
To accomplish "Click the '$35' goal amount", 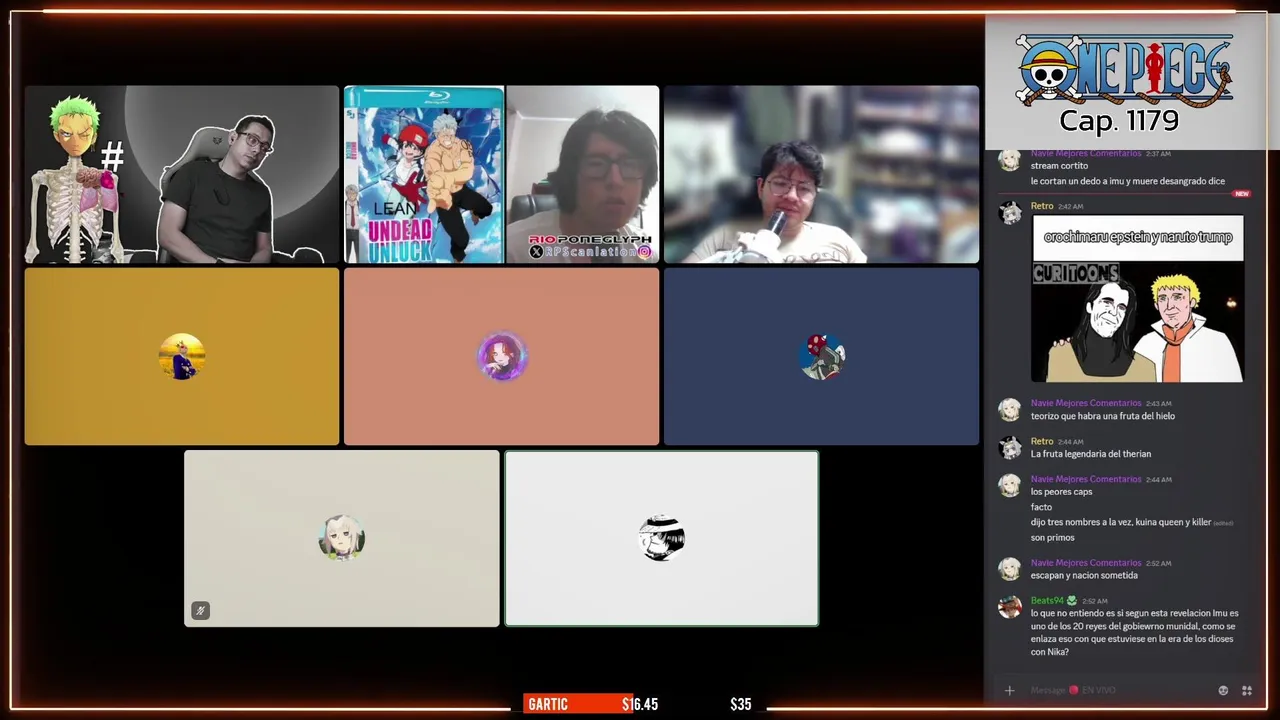I will (x=740, y=704).
